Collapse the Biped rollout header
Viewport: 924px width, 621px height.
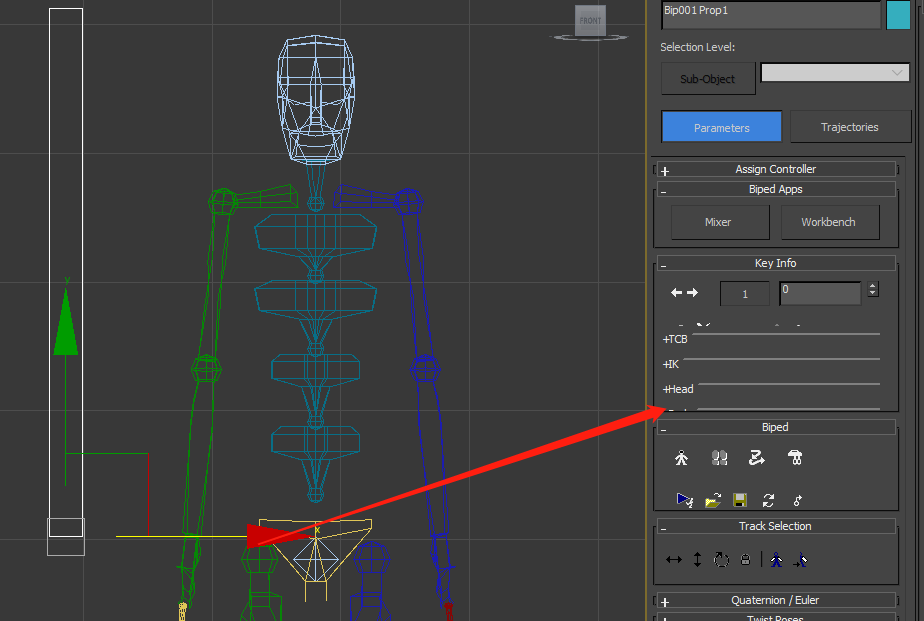(x=776, y=427)
